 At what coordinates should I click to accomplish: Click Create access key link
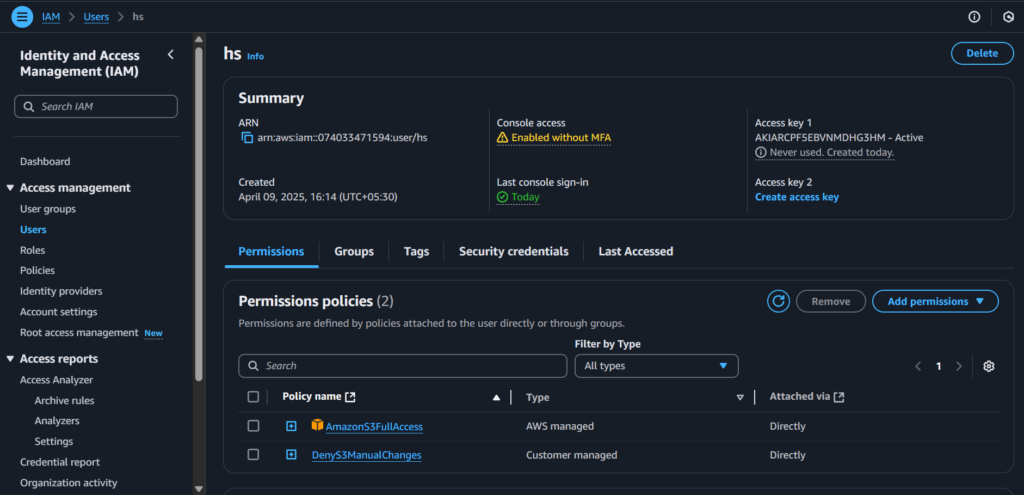(x=797, y=197)
